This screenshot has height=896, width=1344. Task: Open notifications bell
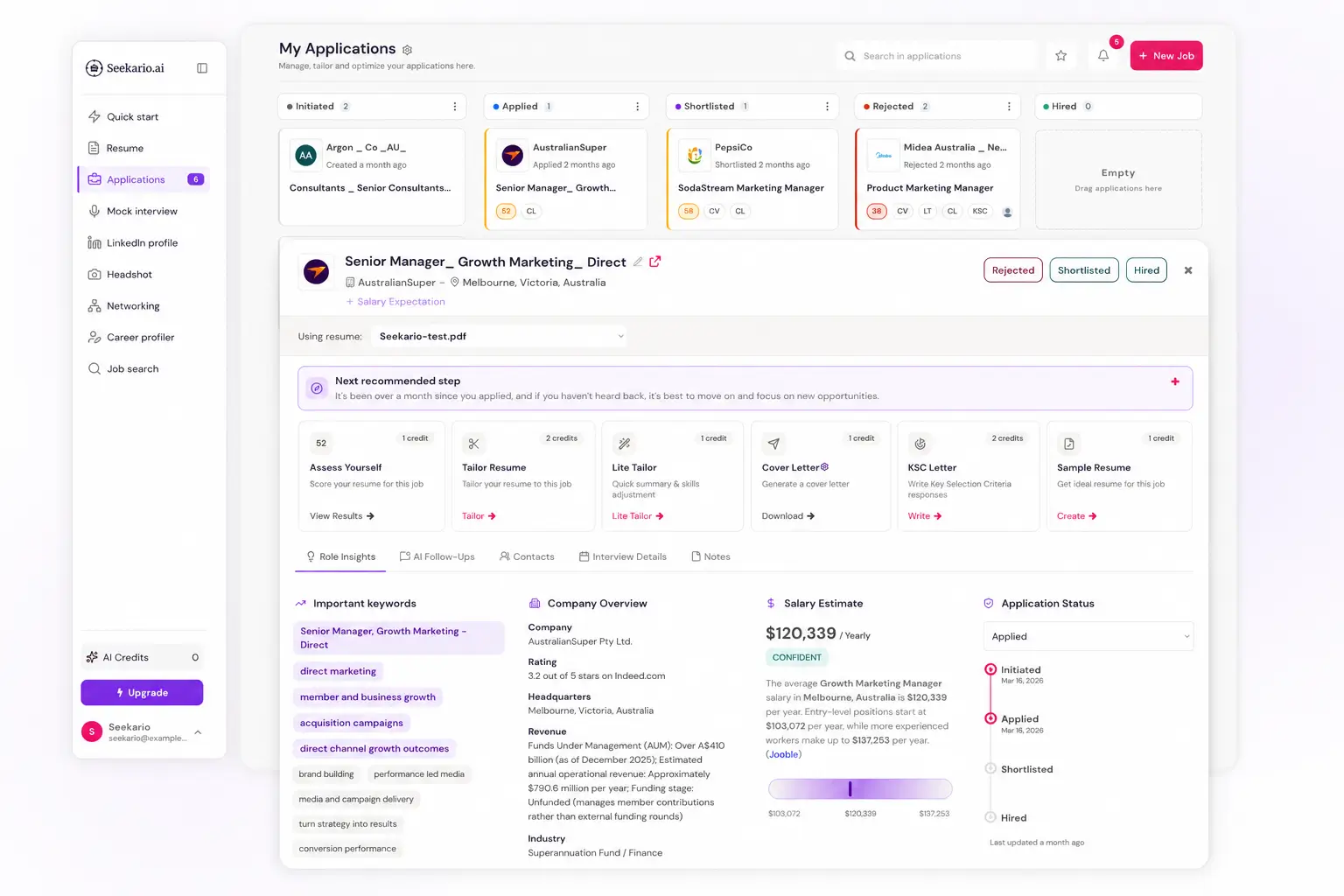[1103, 56]
